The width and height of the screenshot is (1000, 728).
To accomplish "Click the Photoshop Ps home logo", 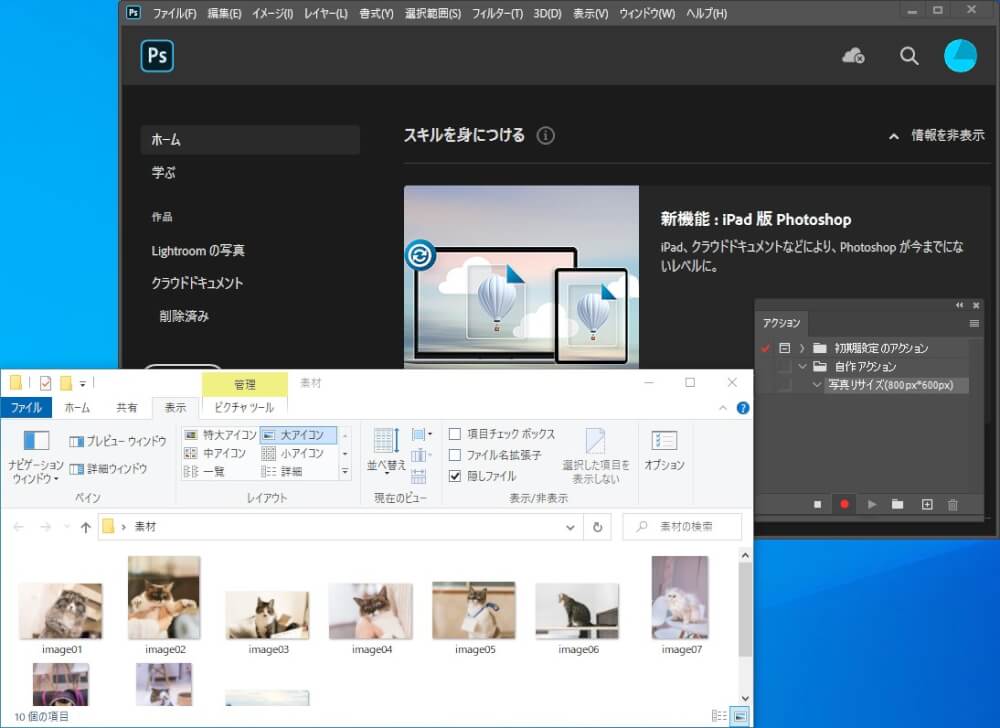I will point(157,55).
